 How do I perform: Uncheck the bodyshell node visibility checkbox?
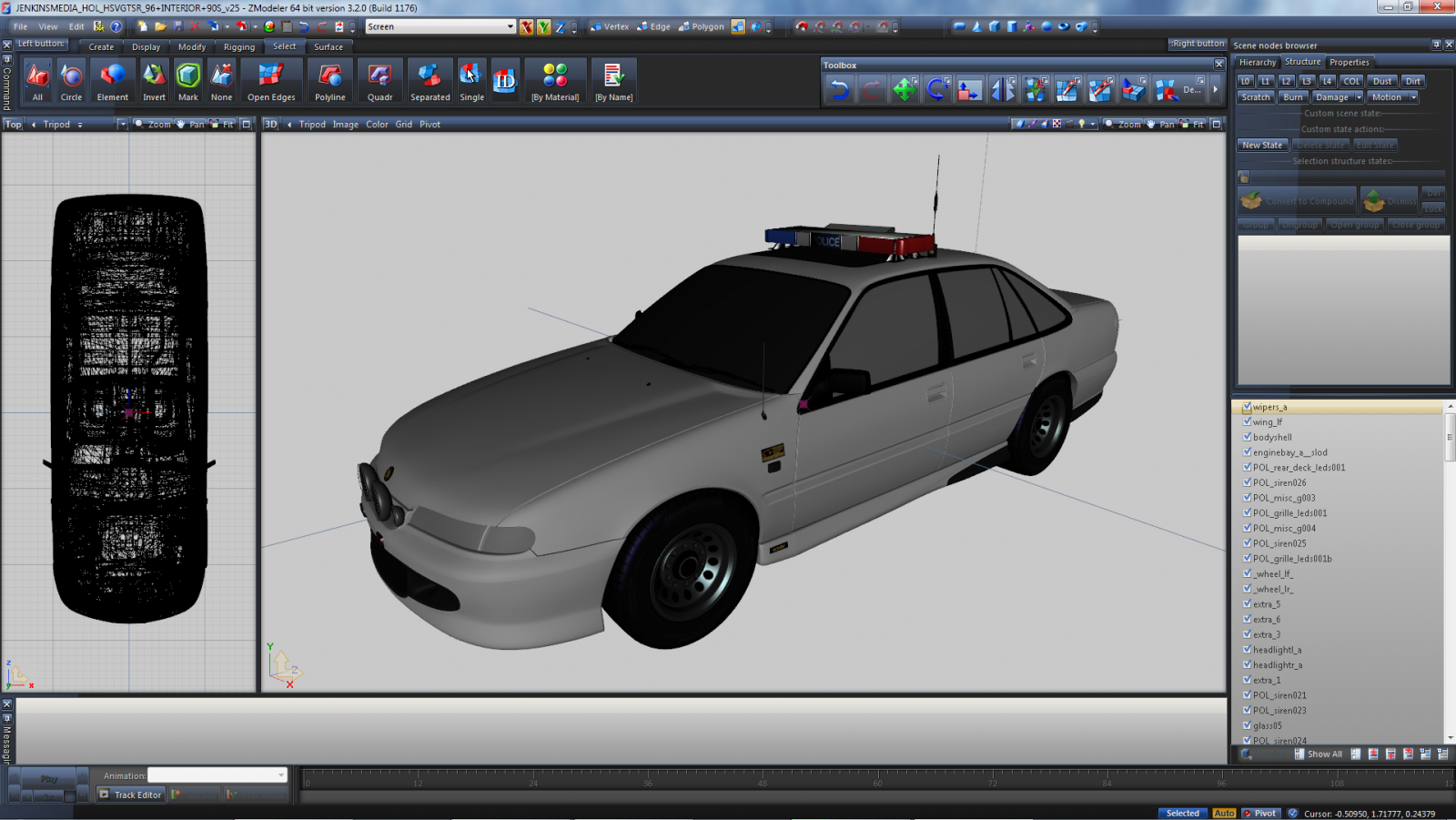click(1247, 437)
